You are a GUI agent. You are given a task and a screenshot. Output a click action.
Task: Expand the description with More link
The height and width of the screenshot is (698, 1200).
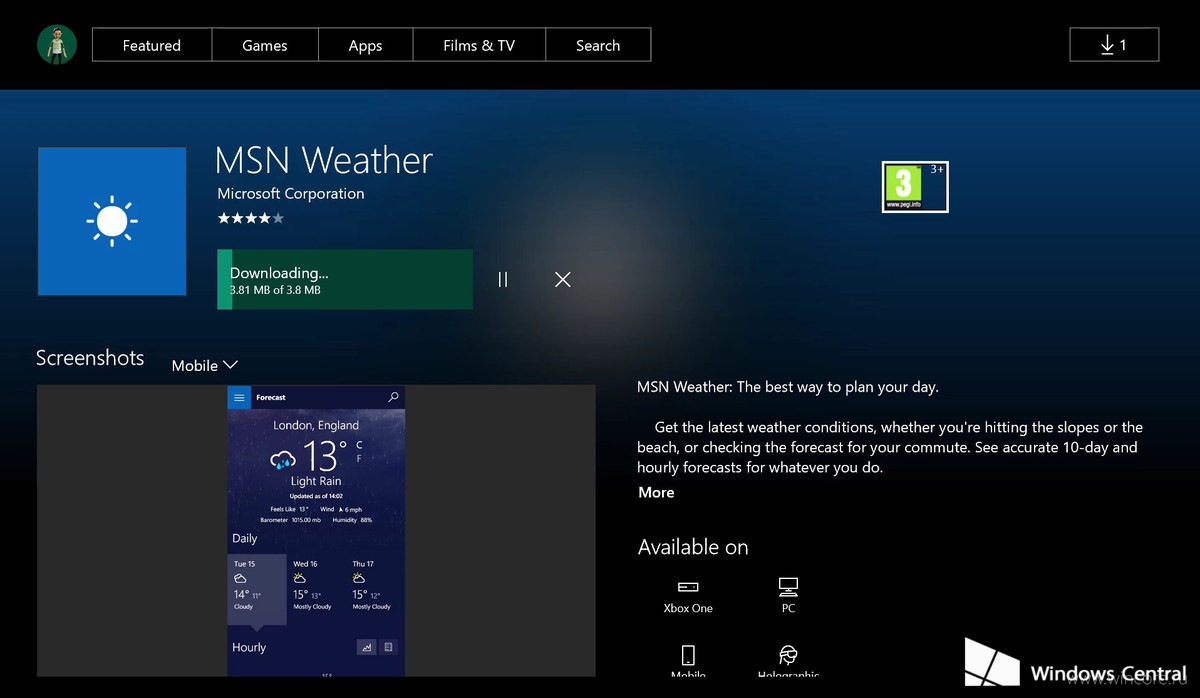[x=656, y=492]
